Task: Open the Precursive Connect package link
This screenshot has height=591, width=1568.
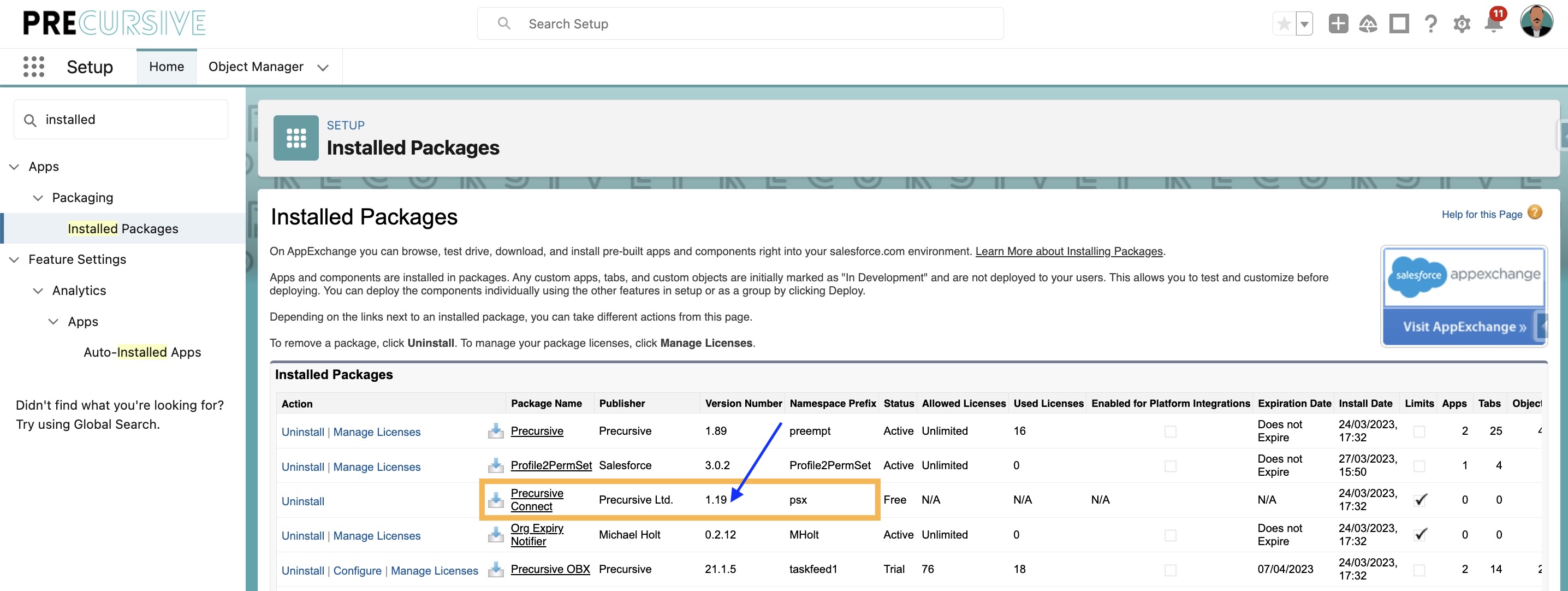Action: [537, 500]
